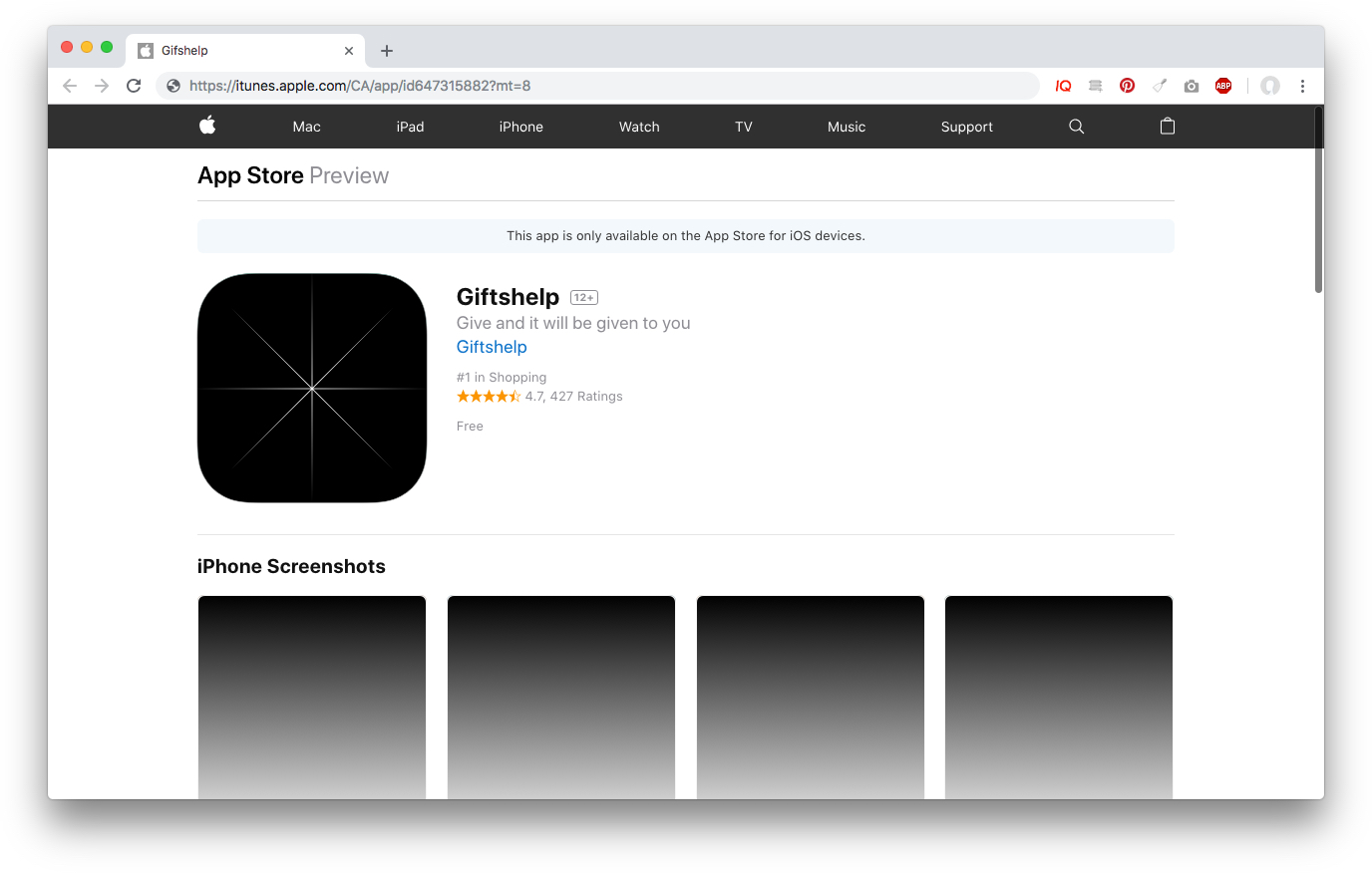Open the Chrome three-dot menu
1372x873 pixels.
1302,86
